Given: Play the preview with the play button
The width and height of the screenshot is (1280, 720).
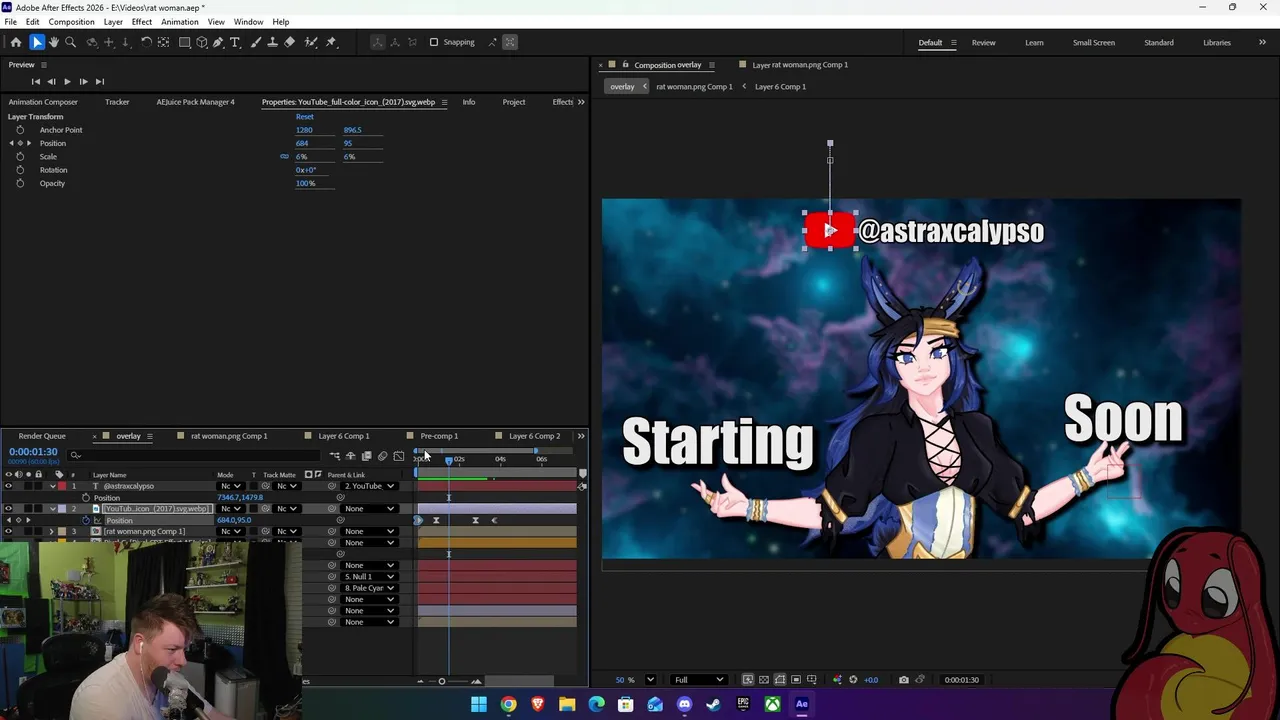Looking at the screenshot, I should (x=67, y=81).
